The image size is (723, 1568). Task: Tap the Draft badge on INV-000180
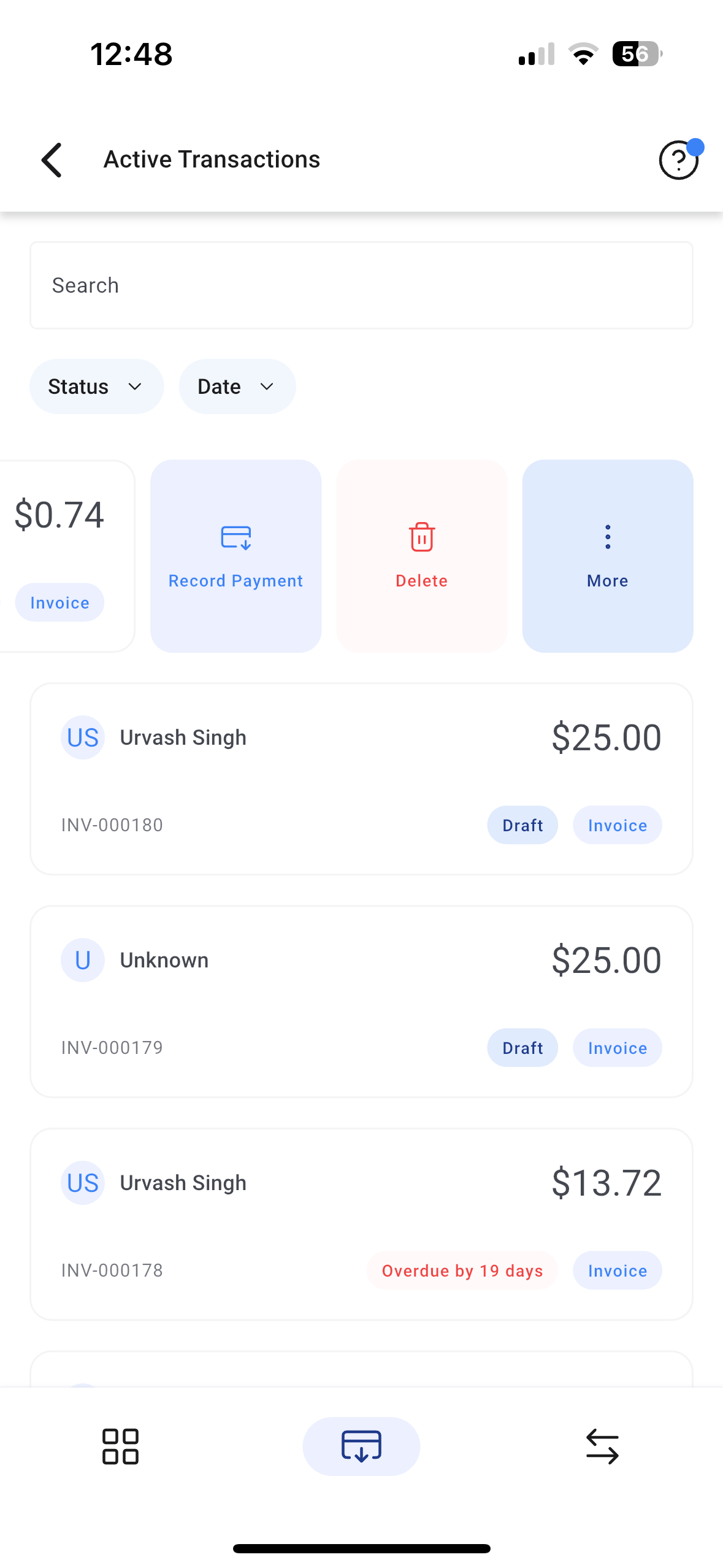coord(522,825)
